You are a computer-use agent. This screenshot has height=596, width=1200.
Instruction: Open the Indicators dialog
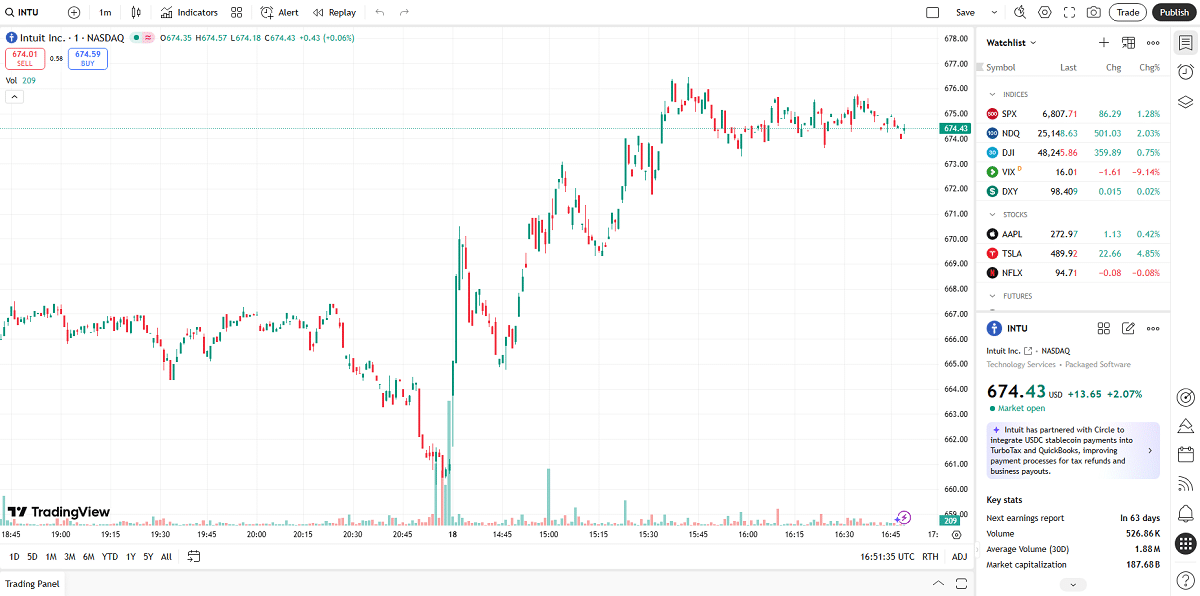point(189,13)
